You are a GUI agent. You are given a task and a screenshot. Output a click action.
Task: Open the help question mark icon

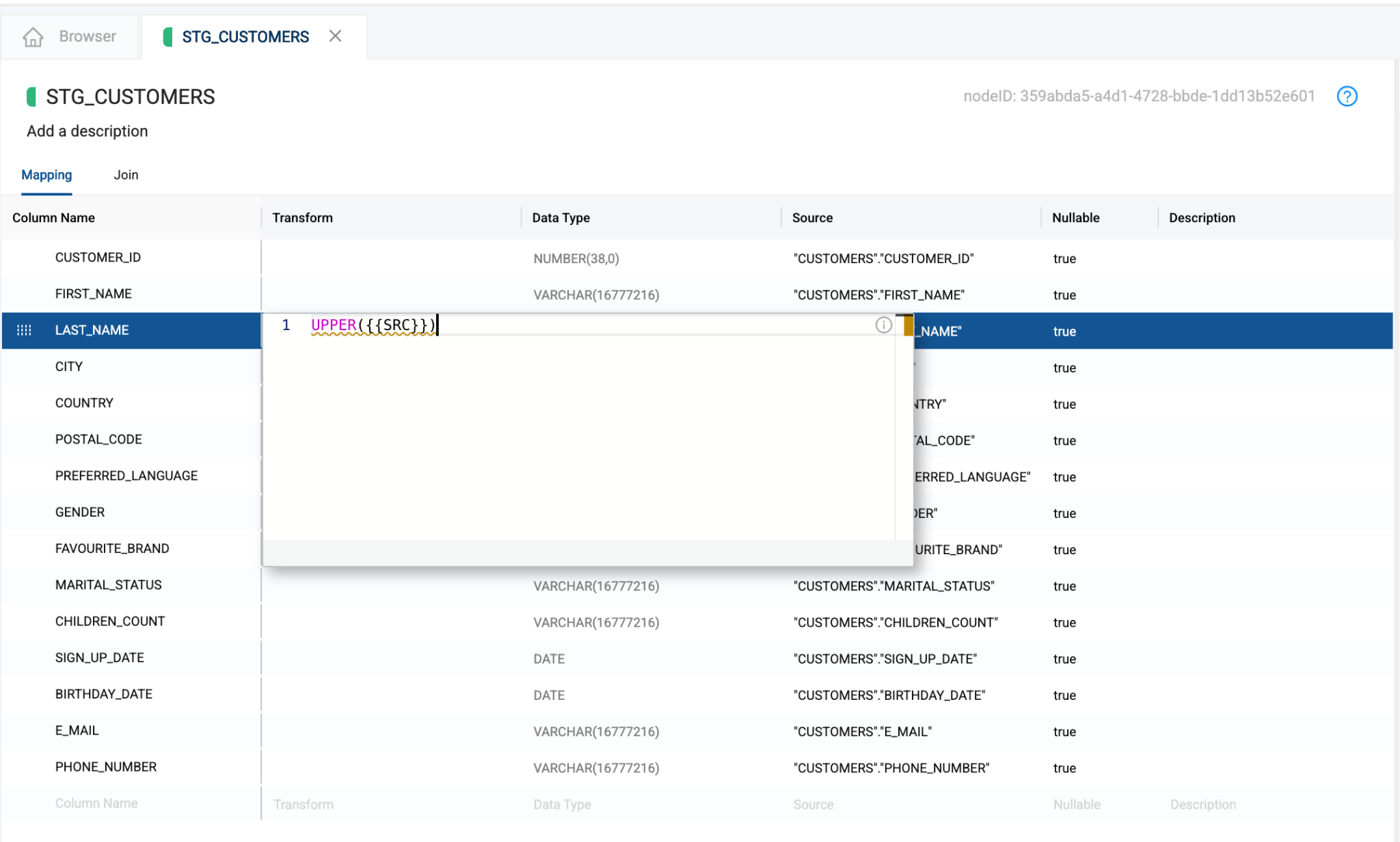coord(1347,96)
